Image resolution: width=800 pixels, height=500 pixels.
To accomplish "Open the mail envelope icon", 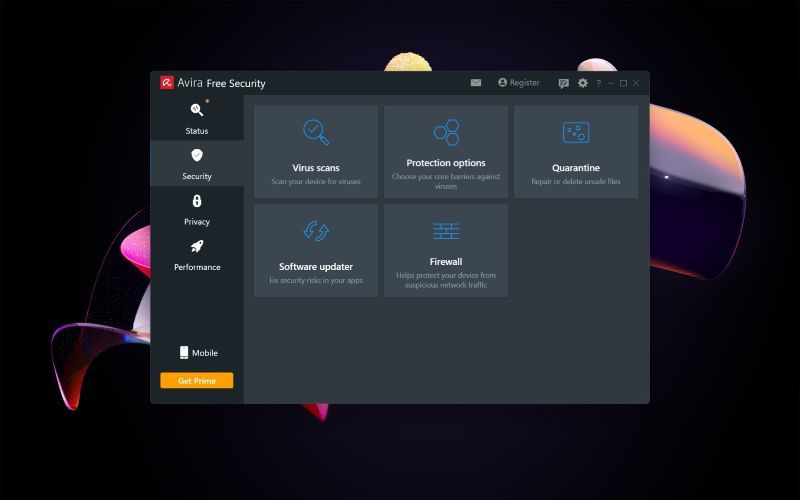I will point(476,83).
